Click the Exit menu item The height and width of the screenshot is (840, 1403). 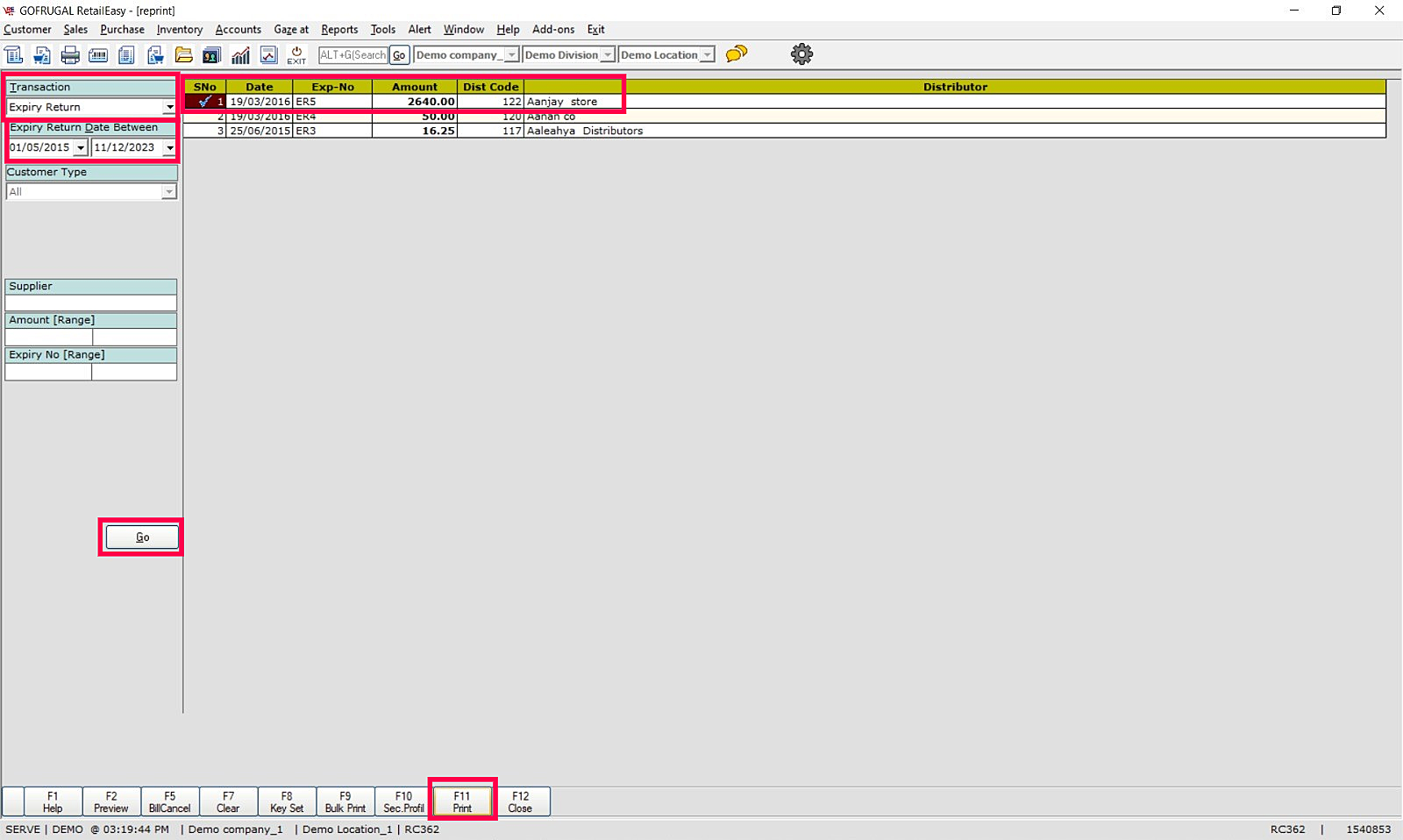coord(596,30)
